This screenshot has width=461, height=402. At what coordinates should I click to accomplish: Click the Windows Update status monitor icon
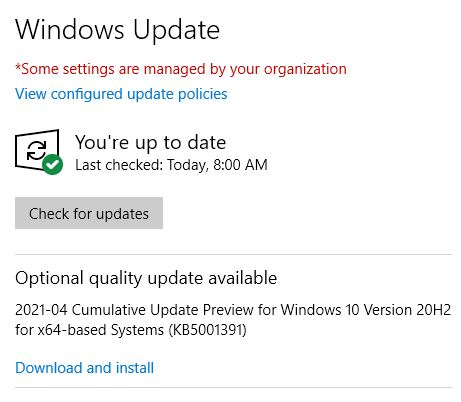click(39, 152)
